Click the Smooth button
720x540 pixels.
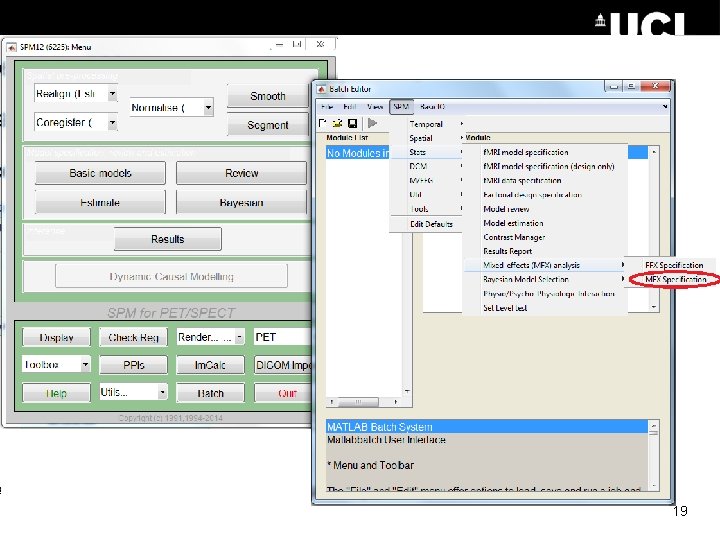(x=268, y=96)
